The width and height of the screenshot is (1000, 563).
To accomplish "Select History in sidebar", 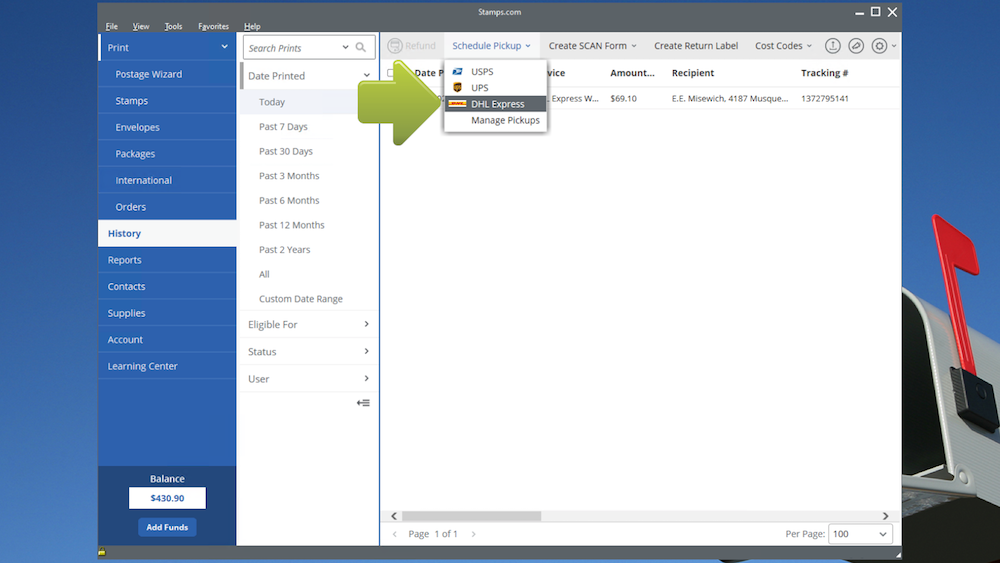I will click(167, 233).
